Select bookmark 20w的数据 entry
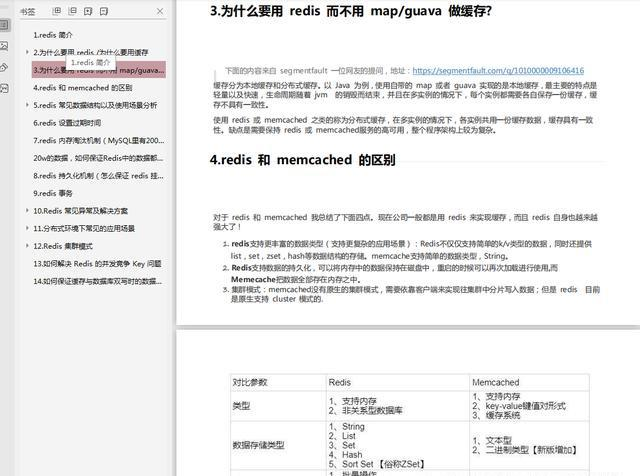The height and width of the screenshot is (476, 640). 98,158
